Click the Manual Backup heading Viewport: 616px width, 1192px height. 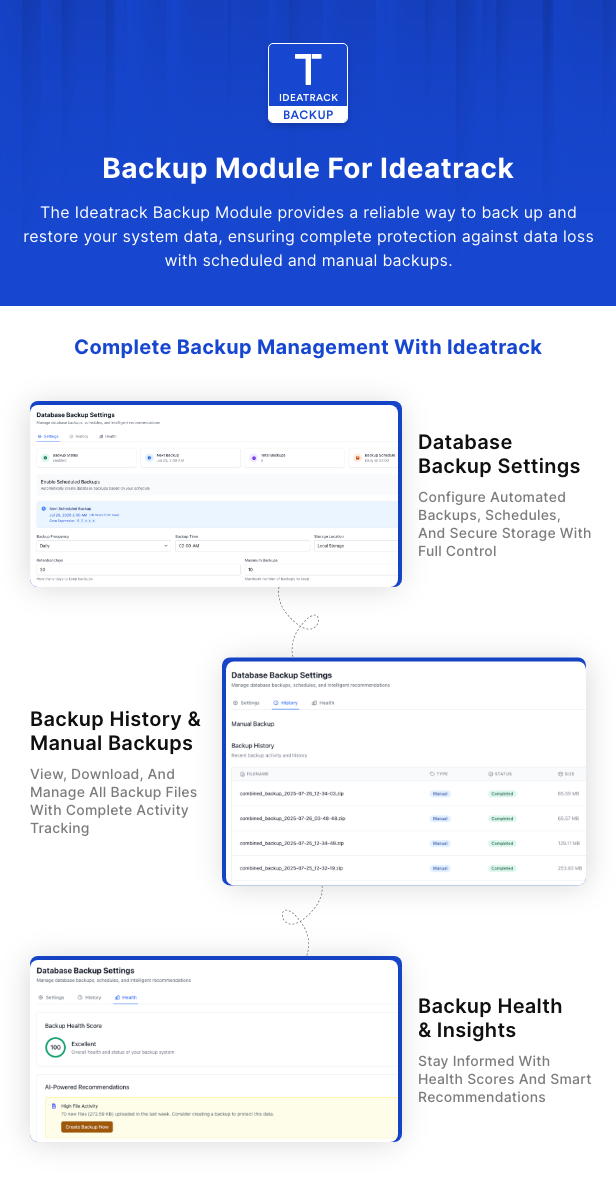click(252, 724)
